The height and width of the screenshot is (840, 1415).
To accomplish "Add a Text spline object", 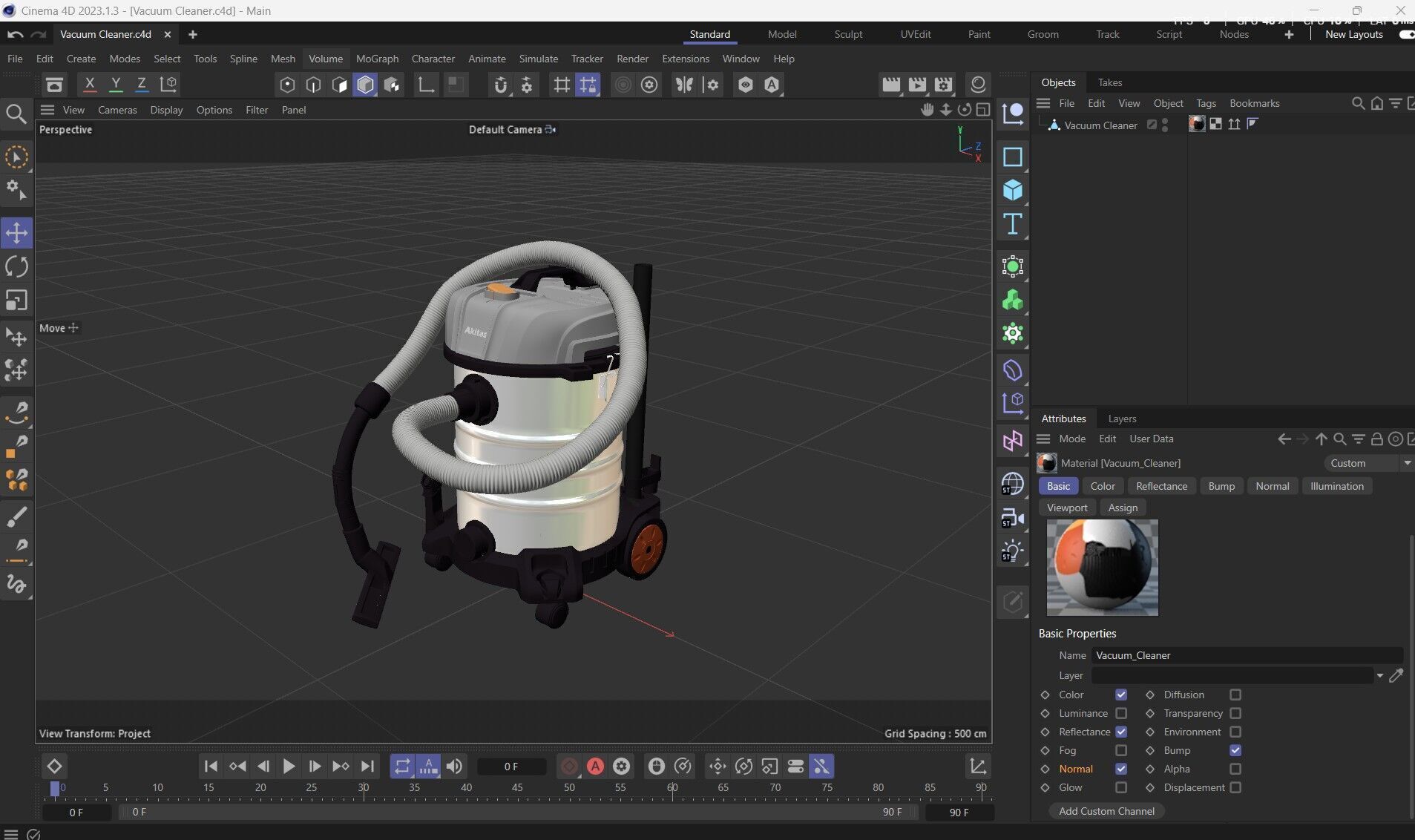I will tap(1013, 224).
